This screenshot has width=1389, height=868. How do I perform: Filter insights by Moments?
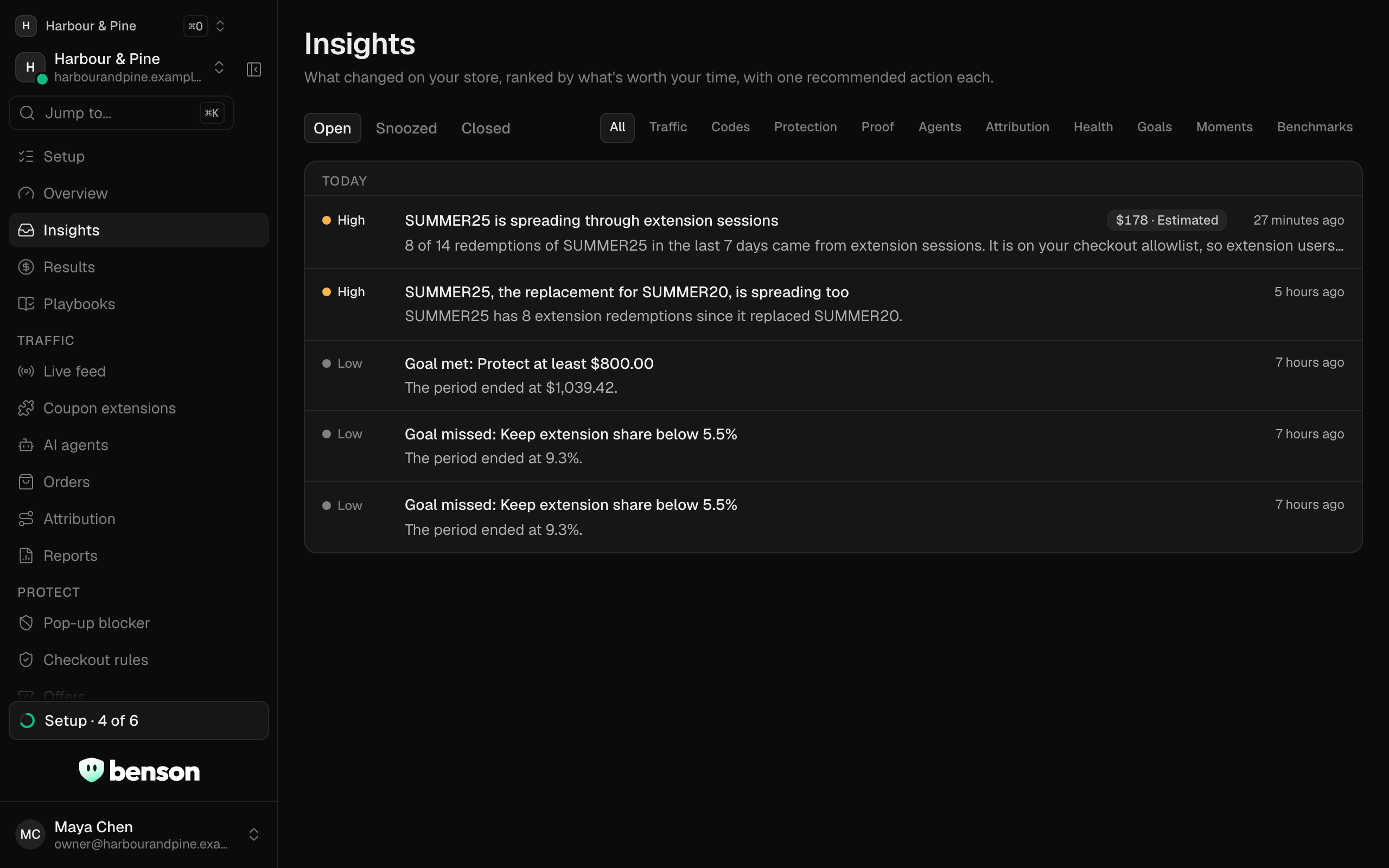(x=1224, y=127)
